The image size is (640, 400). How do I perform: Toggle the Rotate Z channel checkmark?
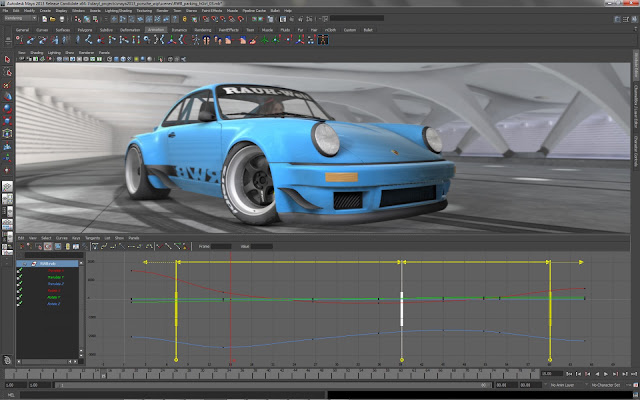click(x=19, y=304)
